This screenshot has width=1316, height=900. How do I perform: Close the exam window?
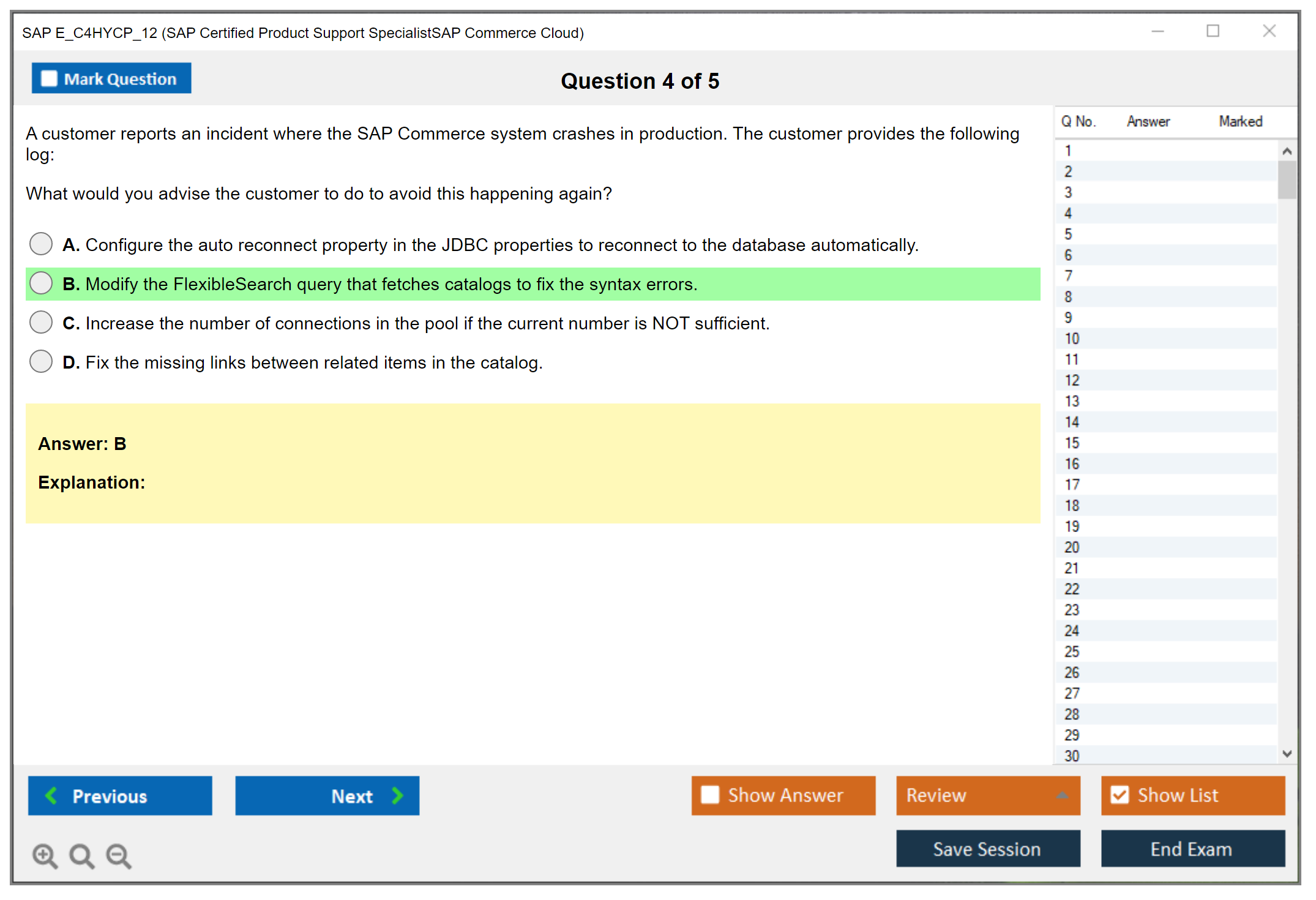tap(1269, 31)
